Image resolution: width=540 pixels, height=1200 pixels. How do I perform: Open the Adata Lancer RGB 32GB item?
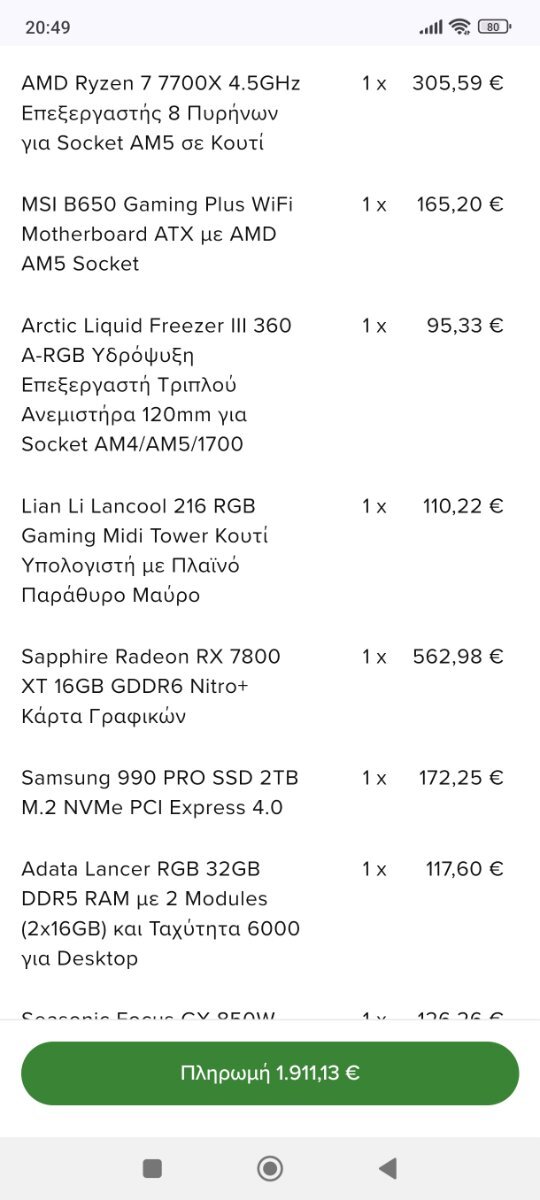[x=160, y=914]
